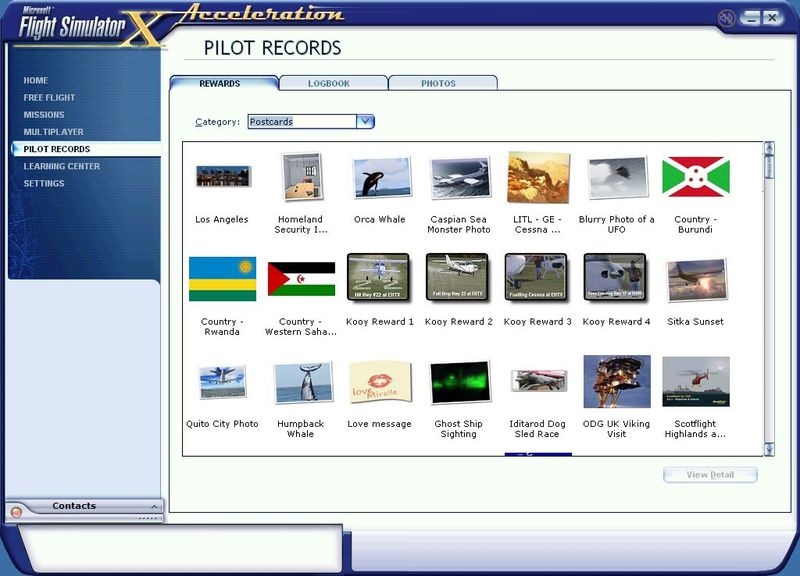
Task: Click the rewards list scrollbar down arrow
Action: click(769, 450)
